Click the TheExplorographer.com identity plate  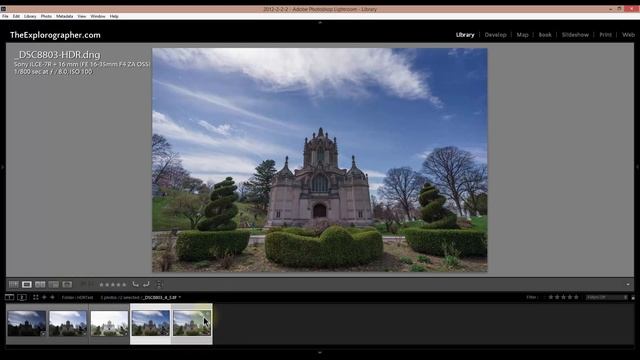55,35
